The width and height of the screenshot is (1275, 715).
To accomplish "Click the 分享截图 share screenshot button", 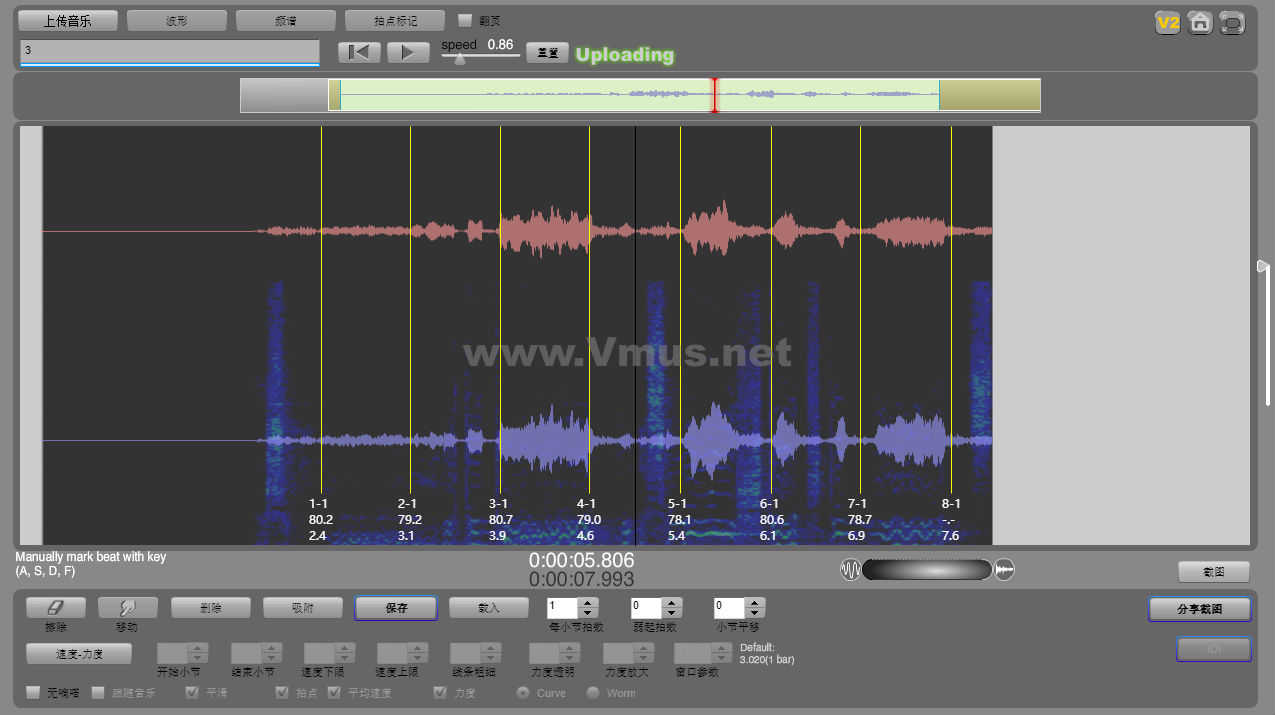I will pos(1200,608).
